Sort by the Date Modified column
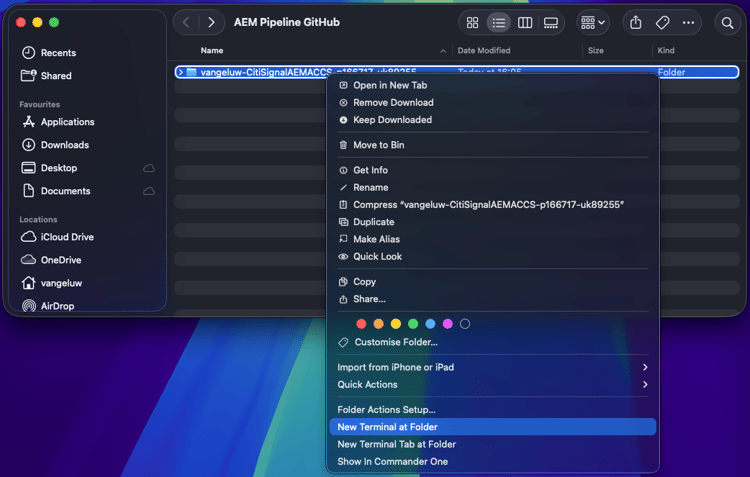The image size is (750, 477). click(x=484, y=50)
